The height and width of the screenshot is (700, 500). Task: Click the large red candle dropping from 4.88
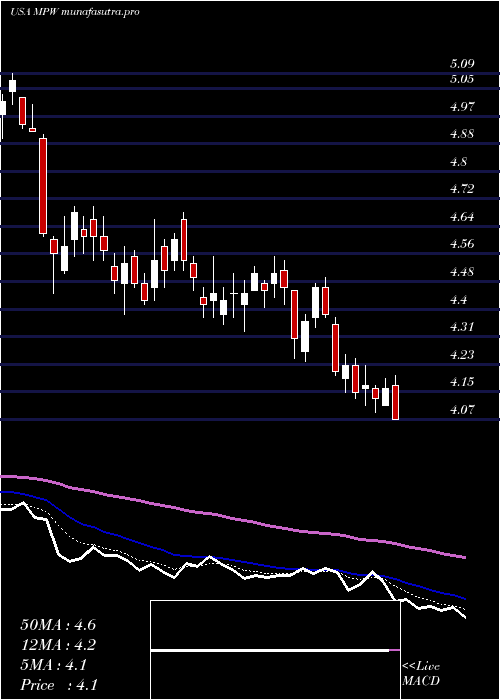[43, 186]
